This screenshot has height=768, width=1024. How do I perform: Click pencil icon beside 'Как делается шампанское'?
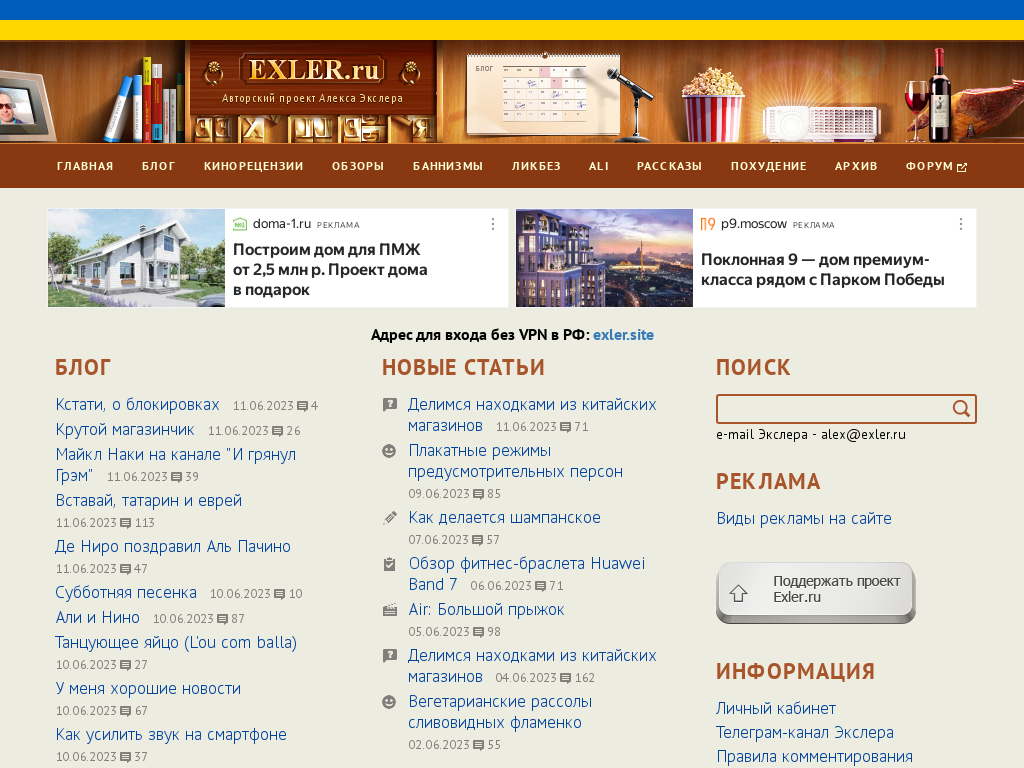click(x=389, y=518)
